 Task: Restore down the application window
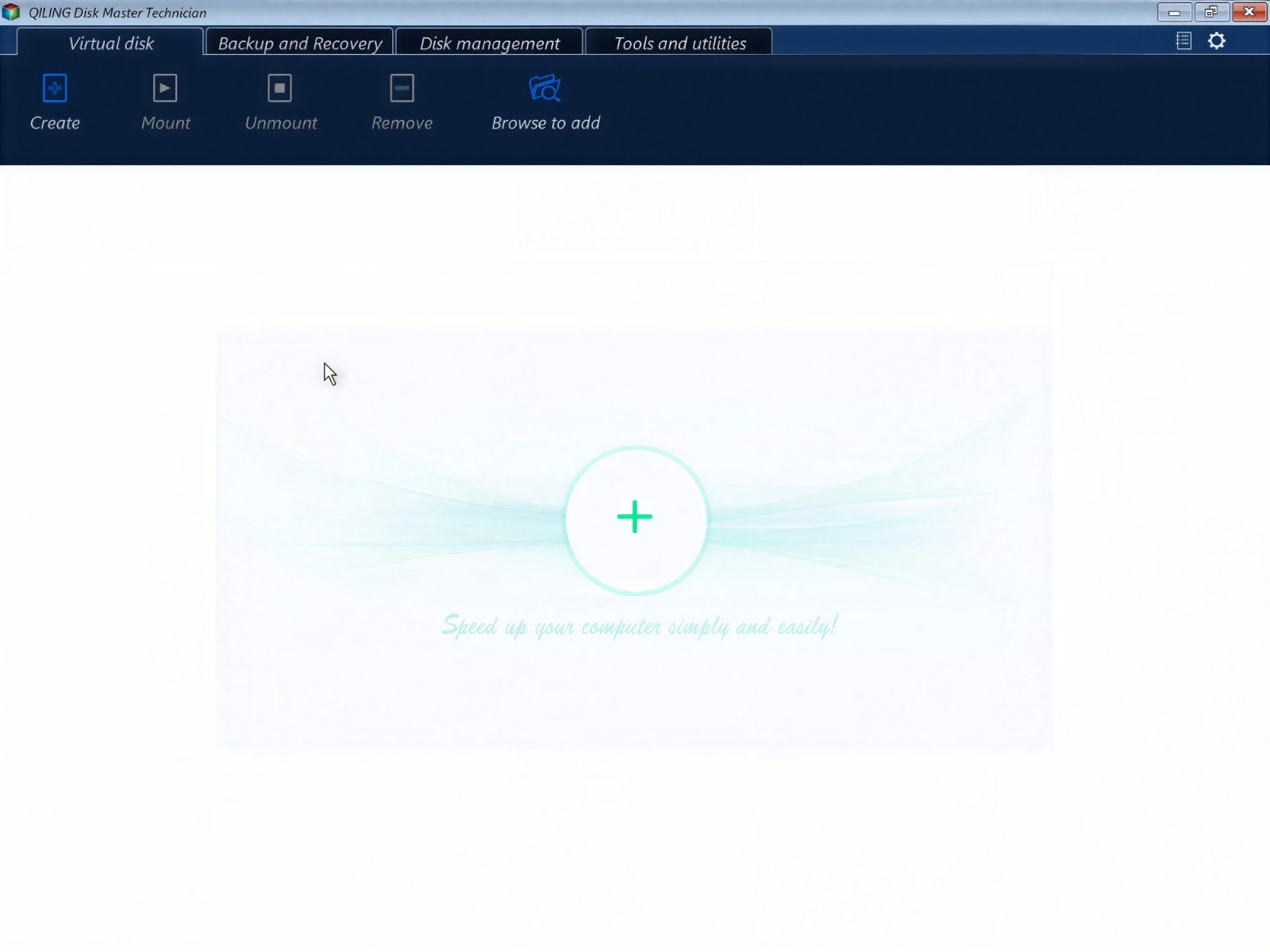click(1211, 12)
